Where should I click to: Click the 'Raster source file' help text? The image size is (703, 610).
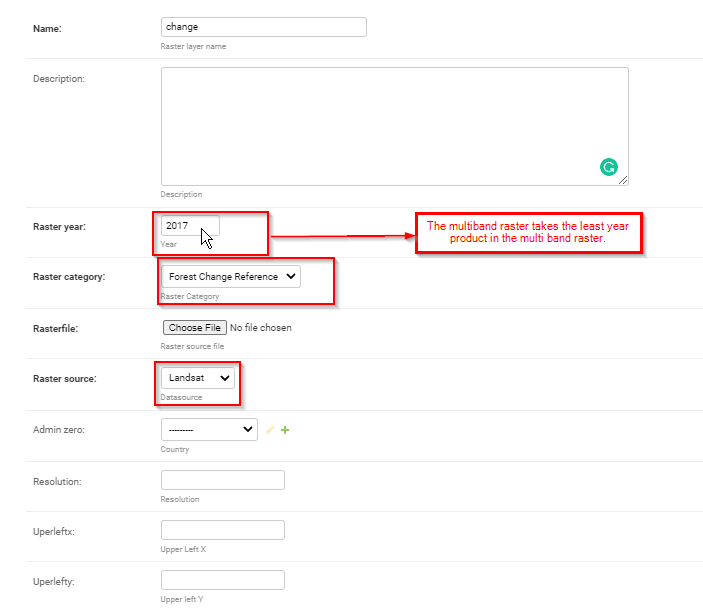pos(192,346)
